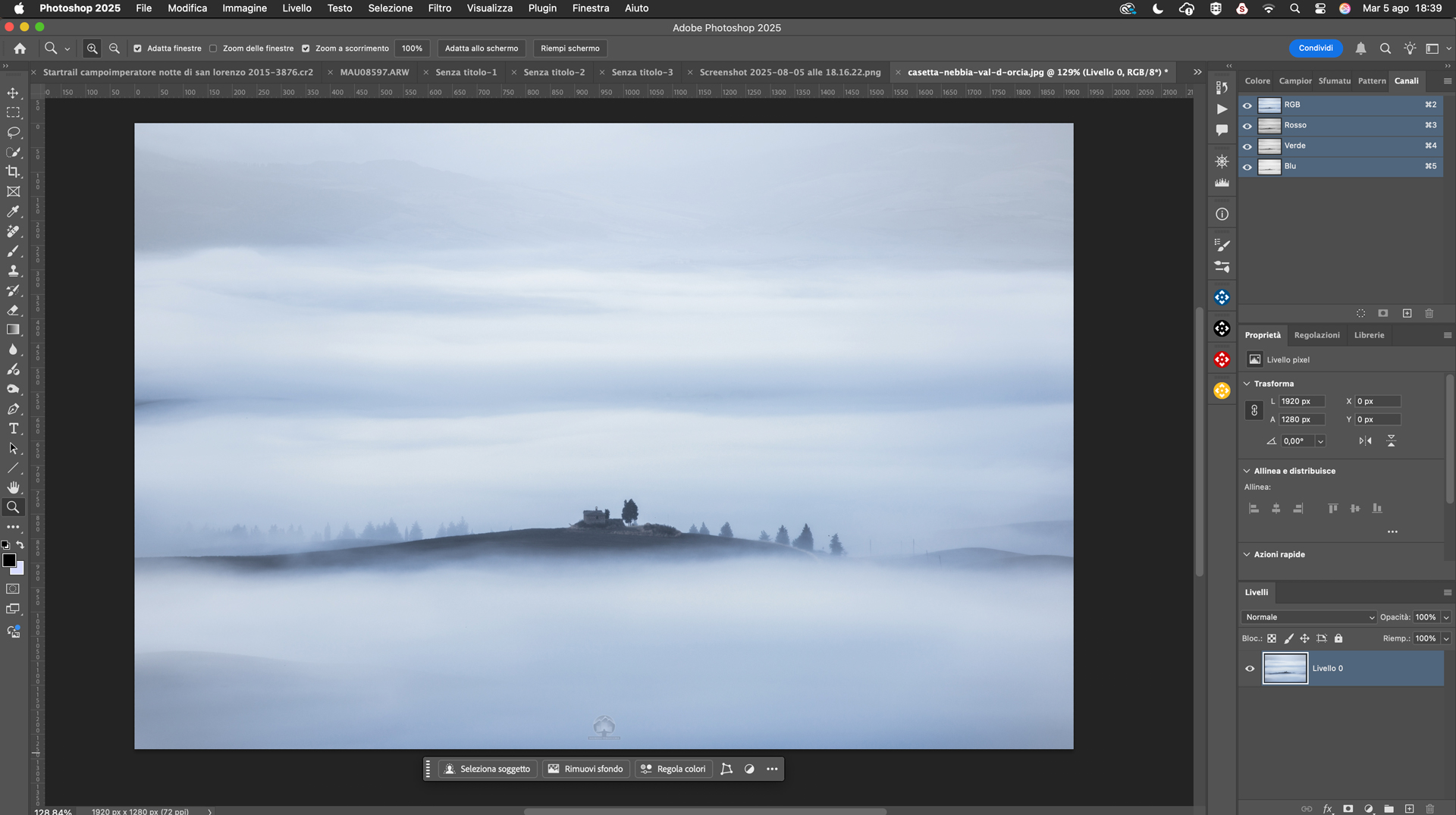Image resolution: width=1456 pixels, height=815 pixels.
Task: Hide the Verde channel visibility
Action: click(x=1247, y=146)
